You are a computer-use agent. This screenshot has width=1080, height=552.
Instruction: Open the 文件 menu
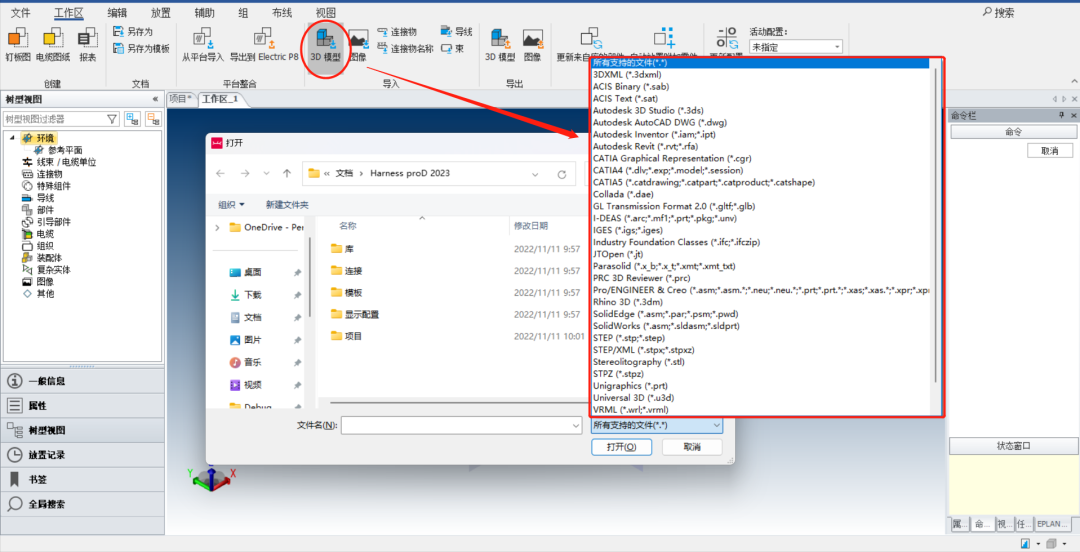coord(21,12)
